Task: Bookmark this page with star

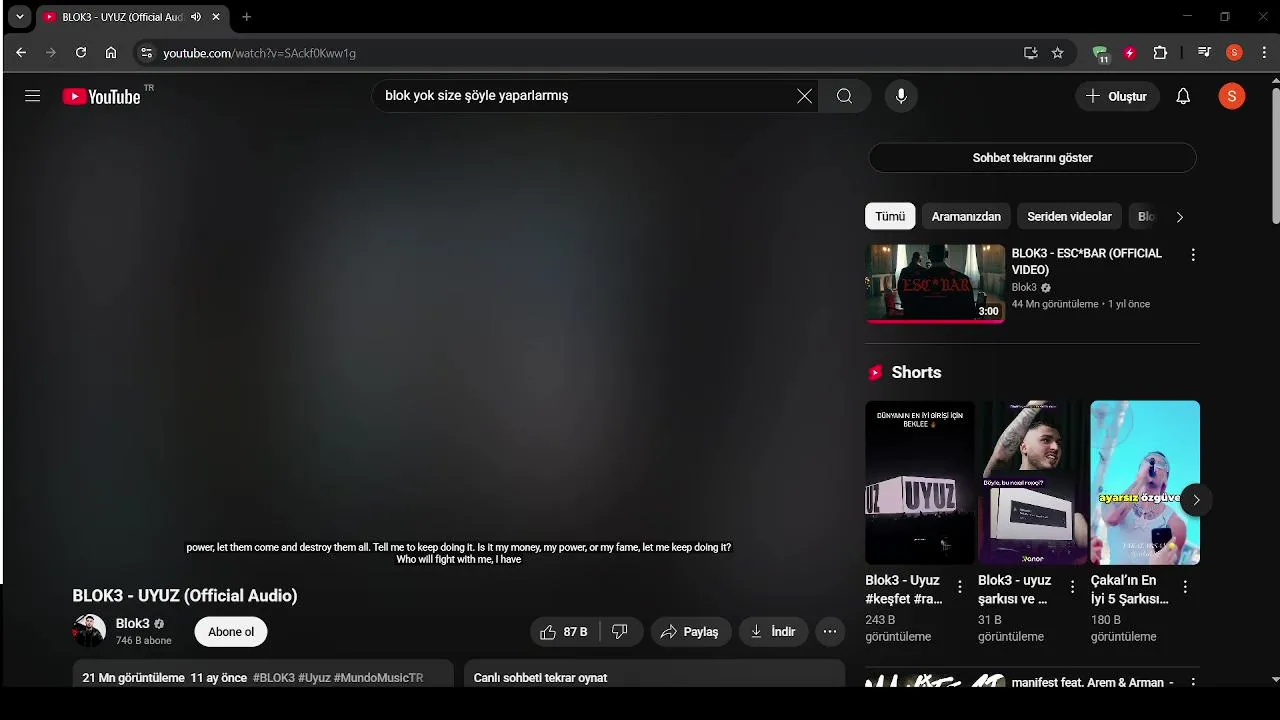Action: [1058, 53]
